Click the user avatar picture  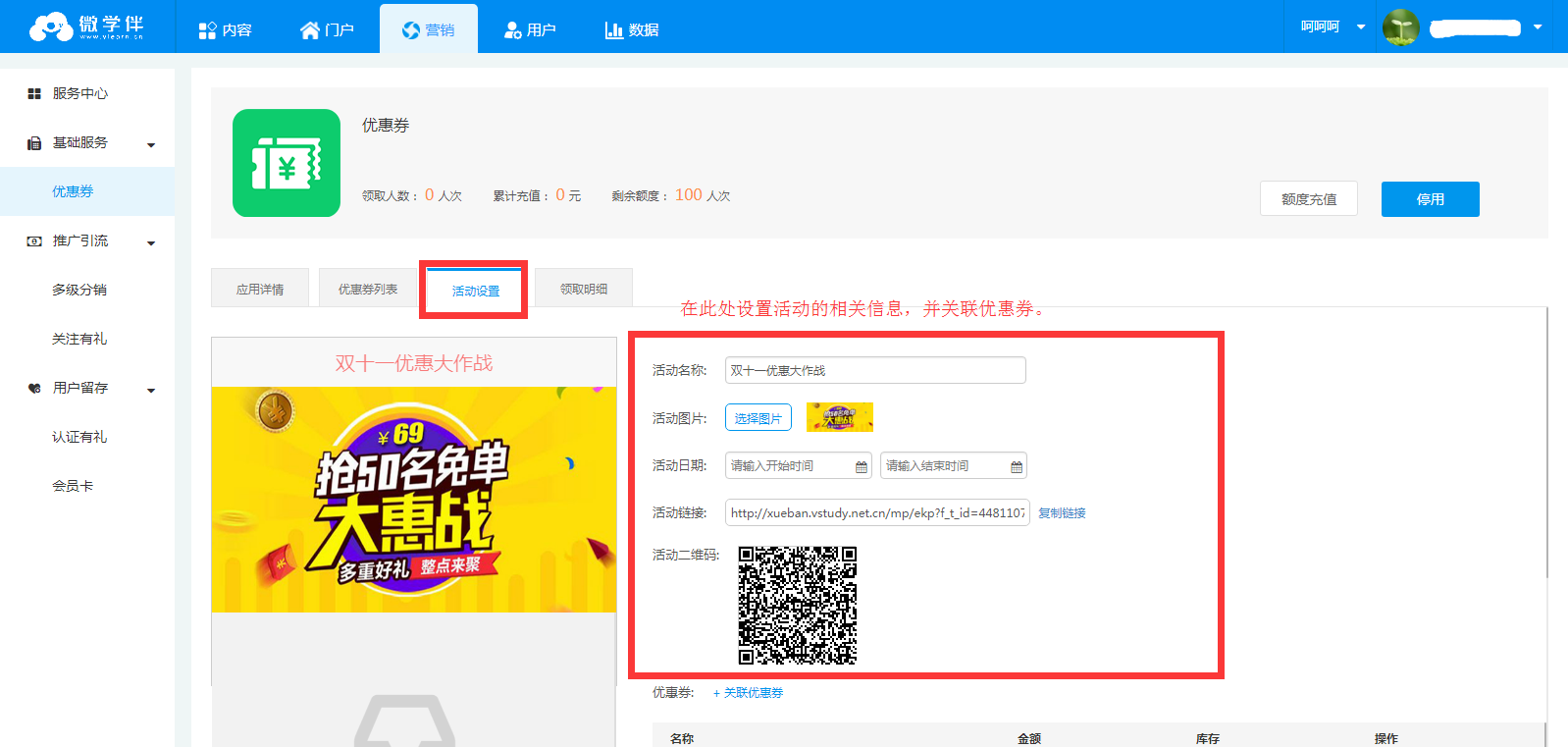pos(1401,27)
